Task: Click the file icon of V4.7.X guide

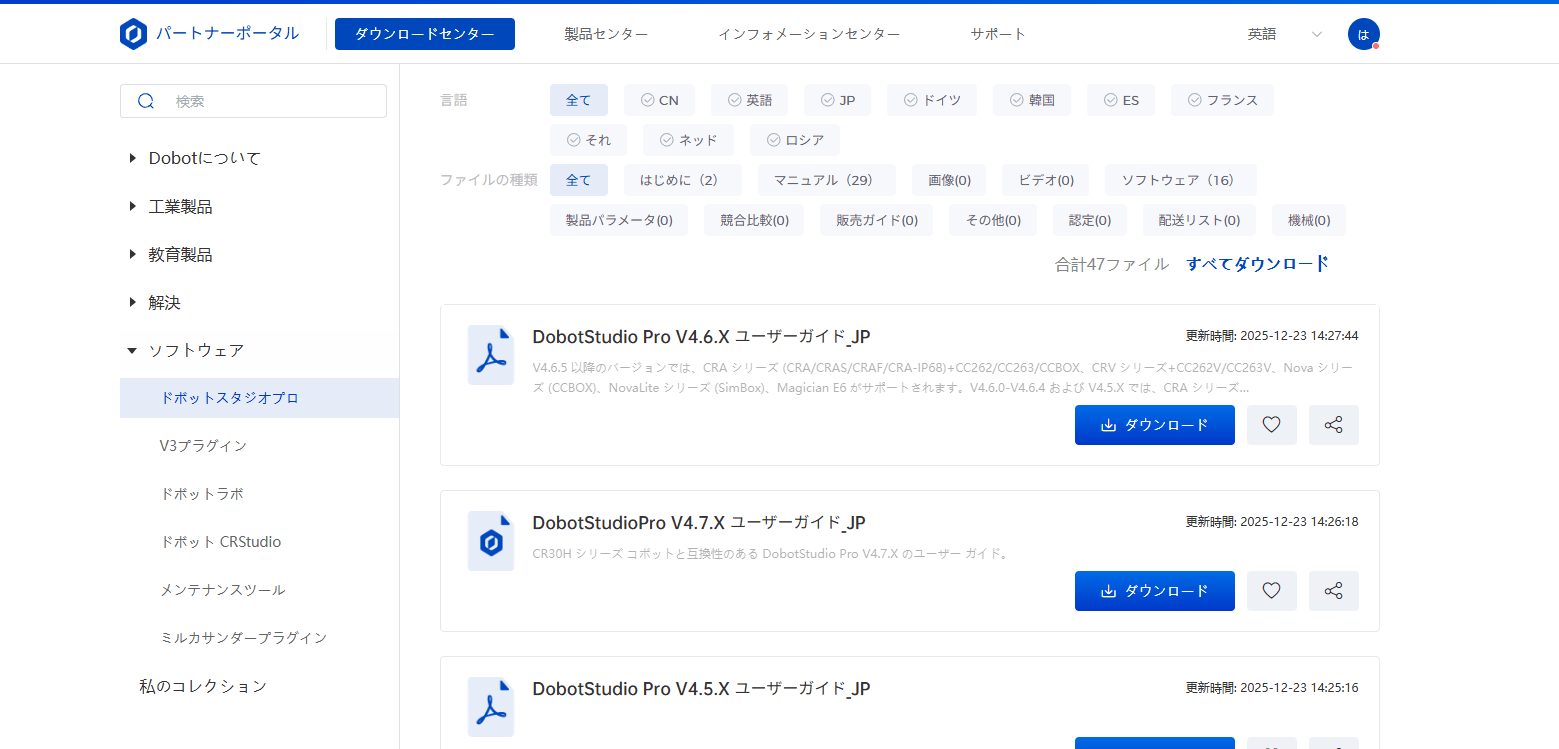Action: point(491,541)
